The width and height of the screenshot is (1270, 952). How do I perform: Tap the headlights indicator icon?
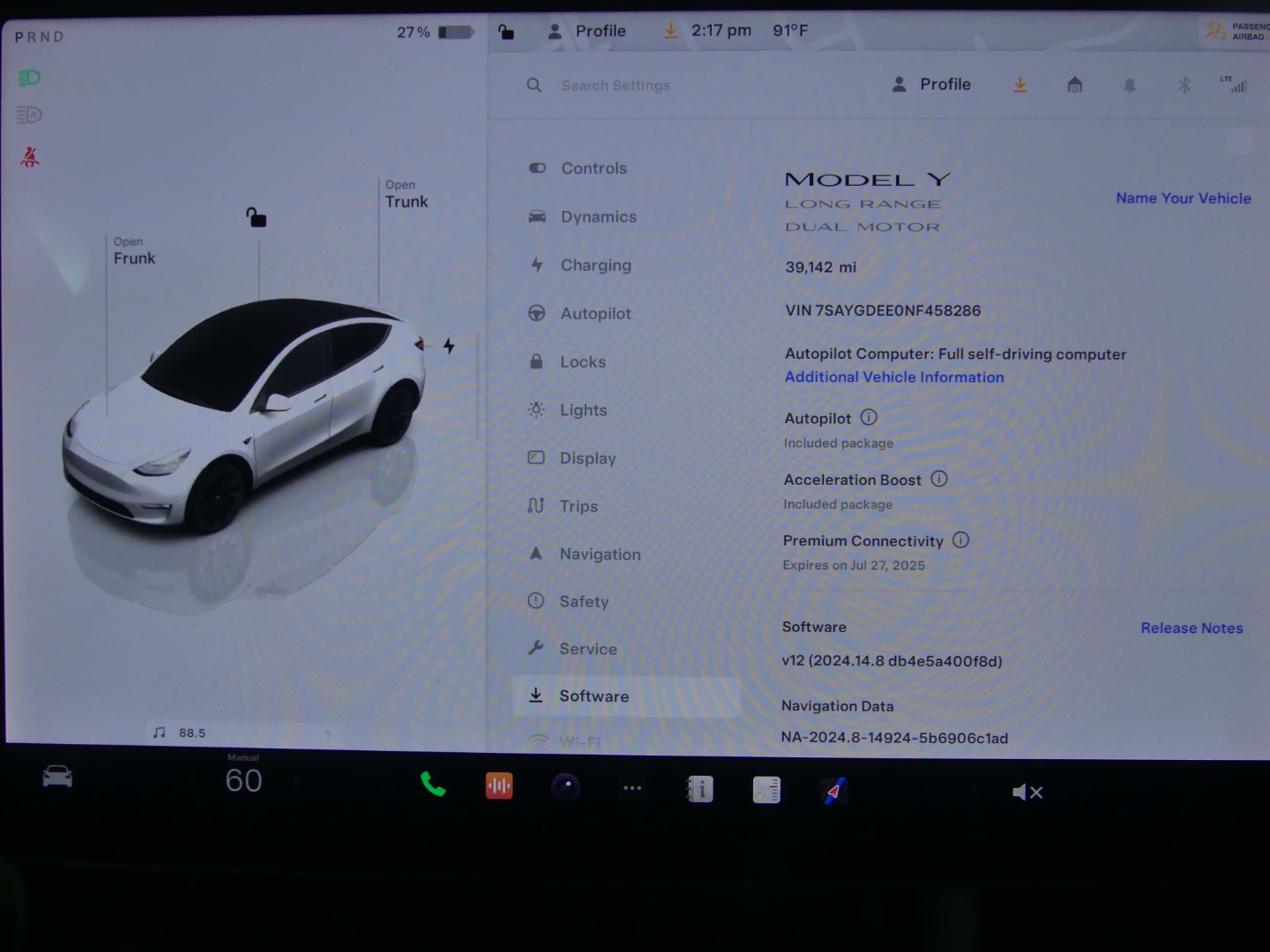click(29, 78)
